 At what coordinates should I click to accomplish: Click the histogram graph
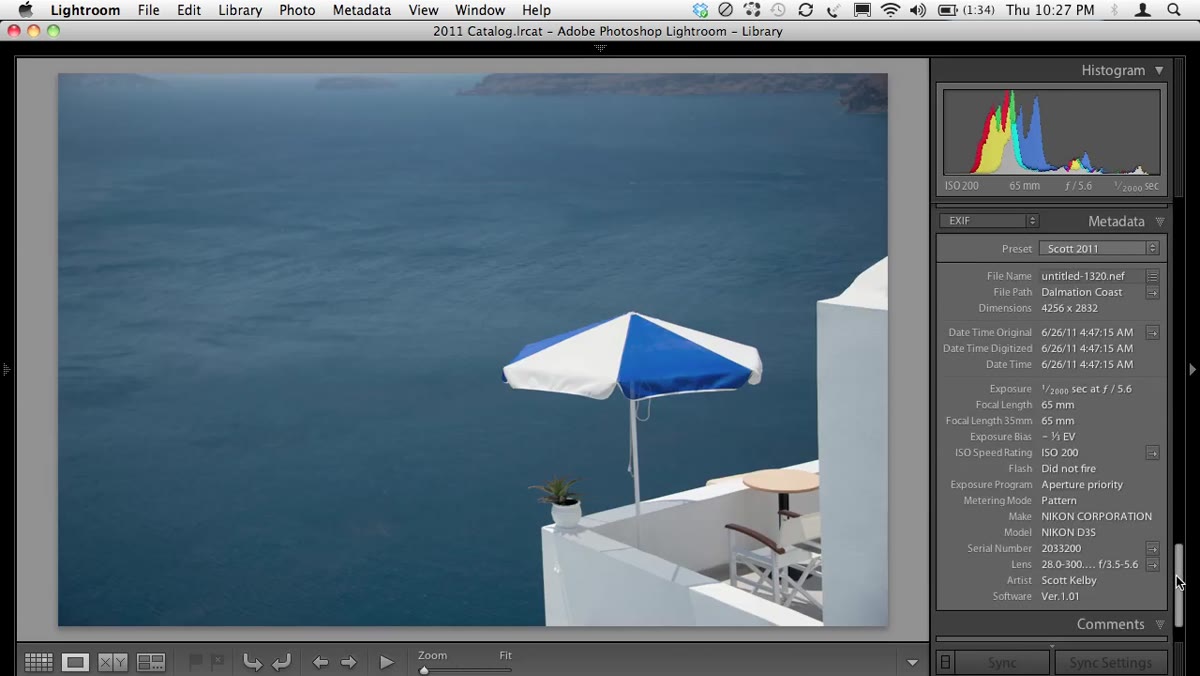(x=1052, y=132)
